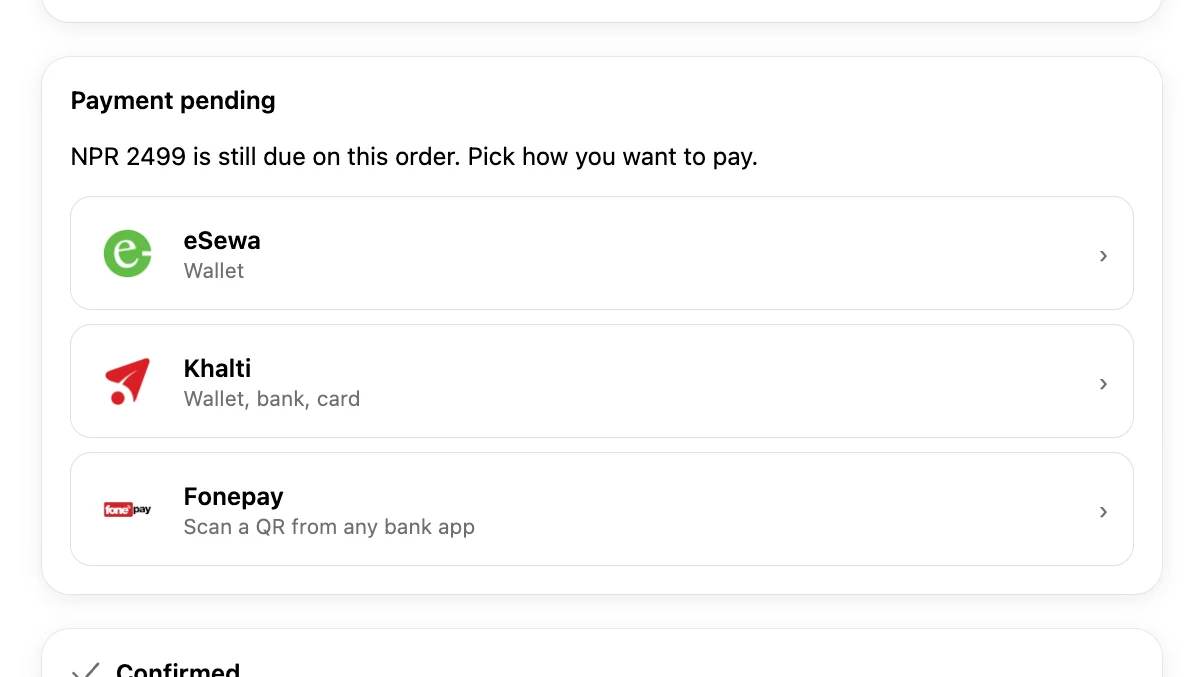Image resolution: width=1204 pixels, height=677 pixels.
Task: Choose the eSewa wallet option card
Action: (602, 253)
